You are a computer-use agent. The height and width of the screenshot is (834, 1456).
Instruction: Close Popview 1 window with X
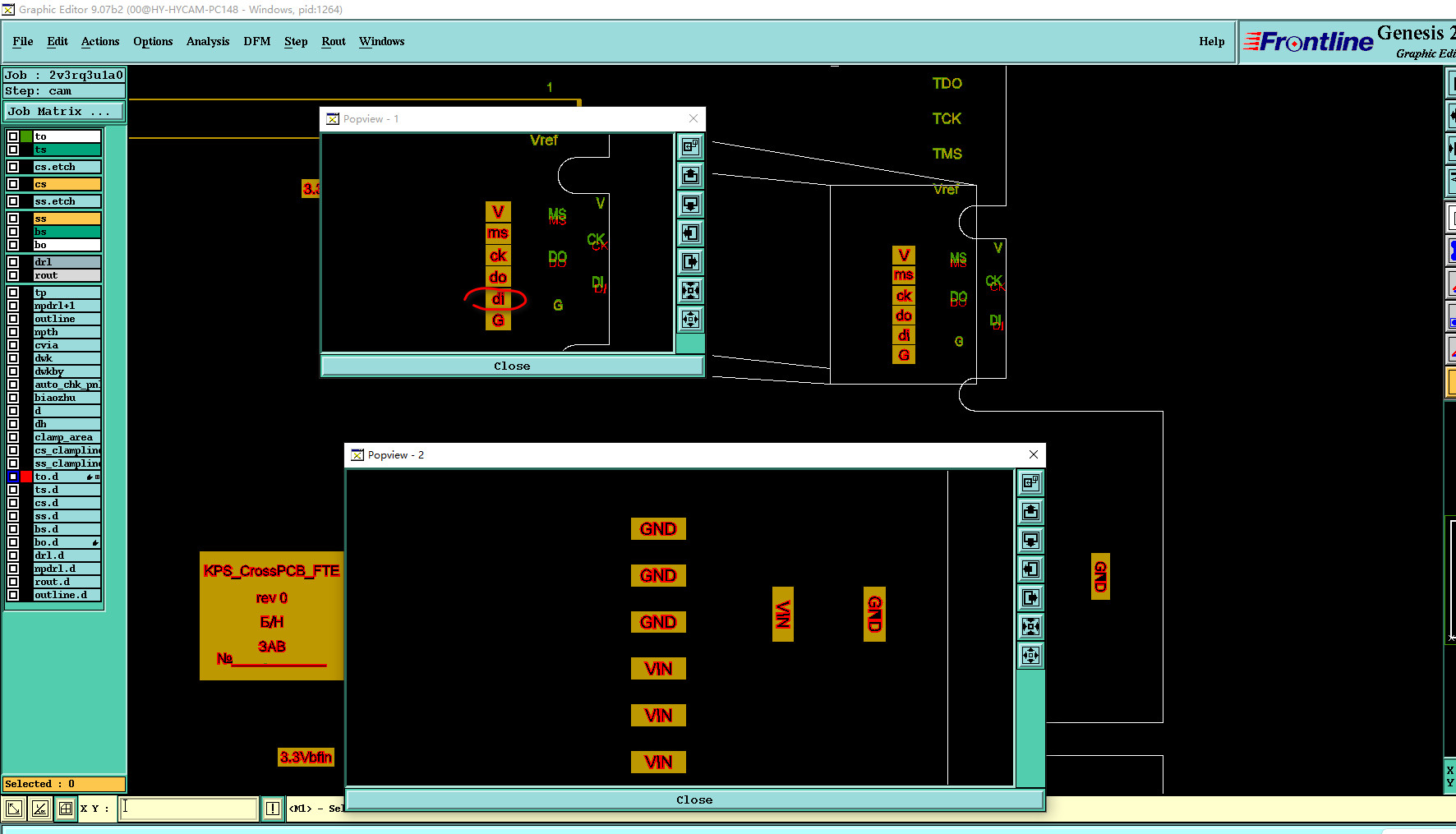[x=693, y=118]
